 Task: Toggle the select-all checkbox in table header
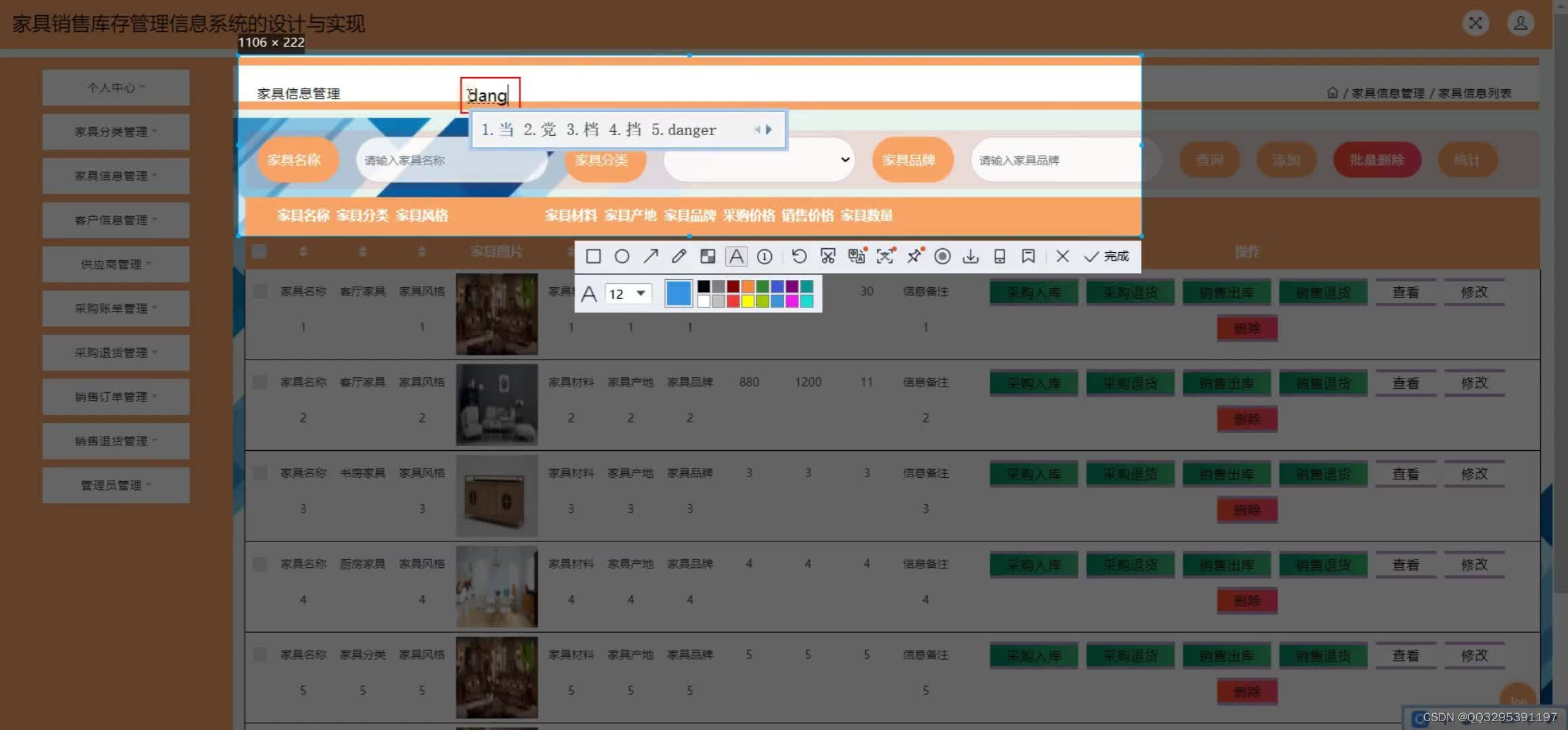coord(259,251)
